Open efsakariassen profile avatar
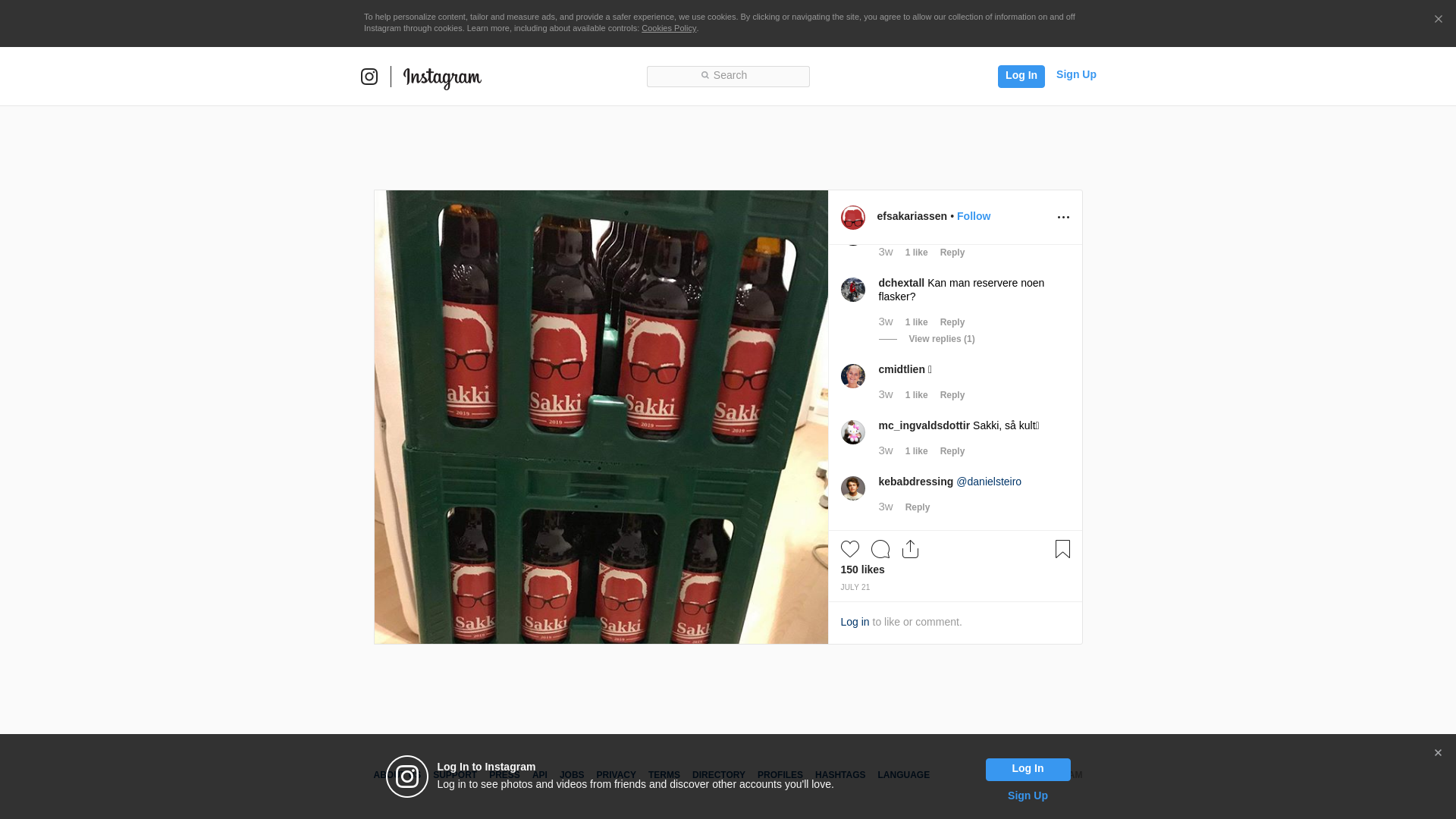The height and width of the screenshot is (819, 1456). (853, 218)
